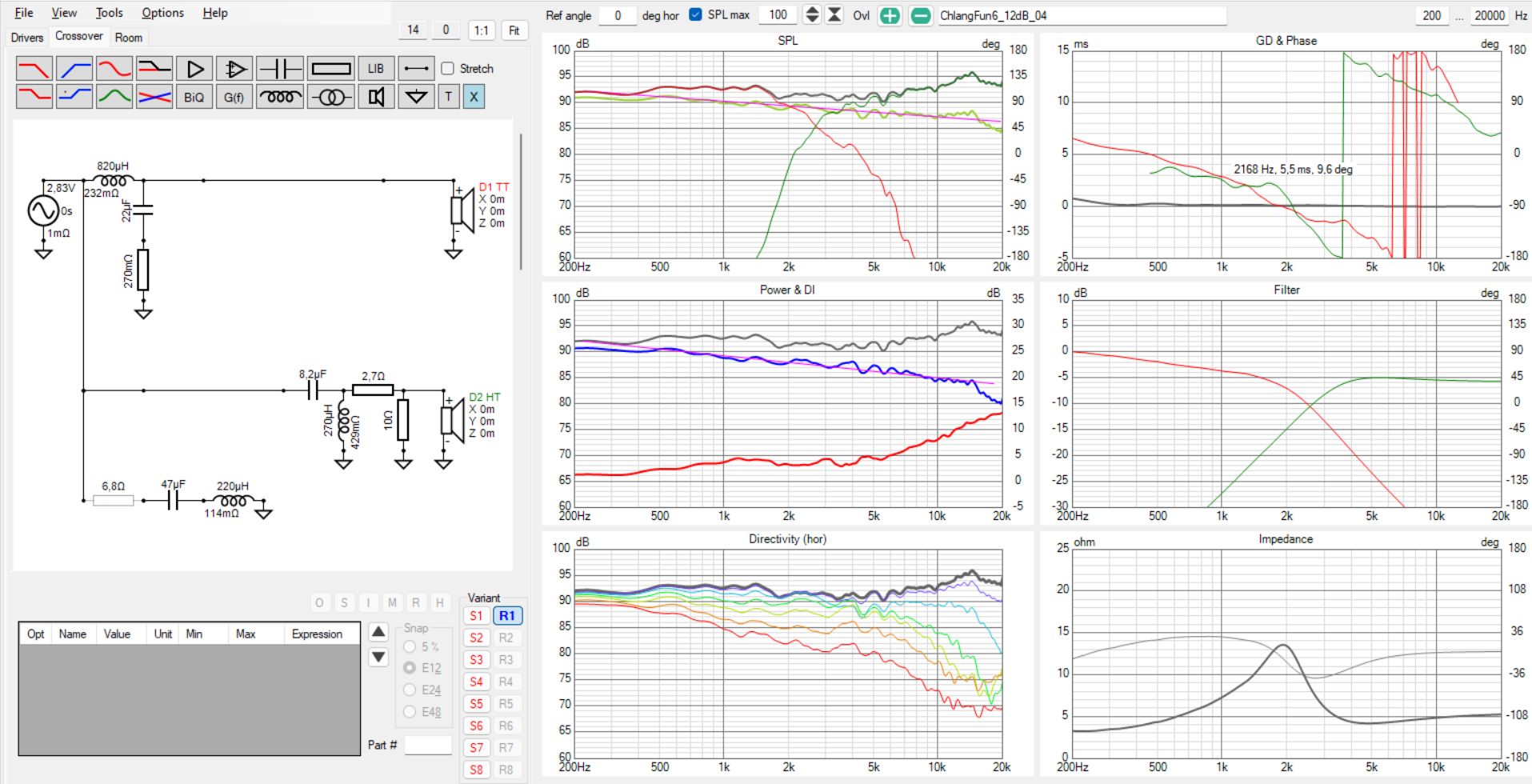Click the buffer amplifier triangle icon

(194, 69)
